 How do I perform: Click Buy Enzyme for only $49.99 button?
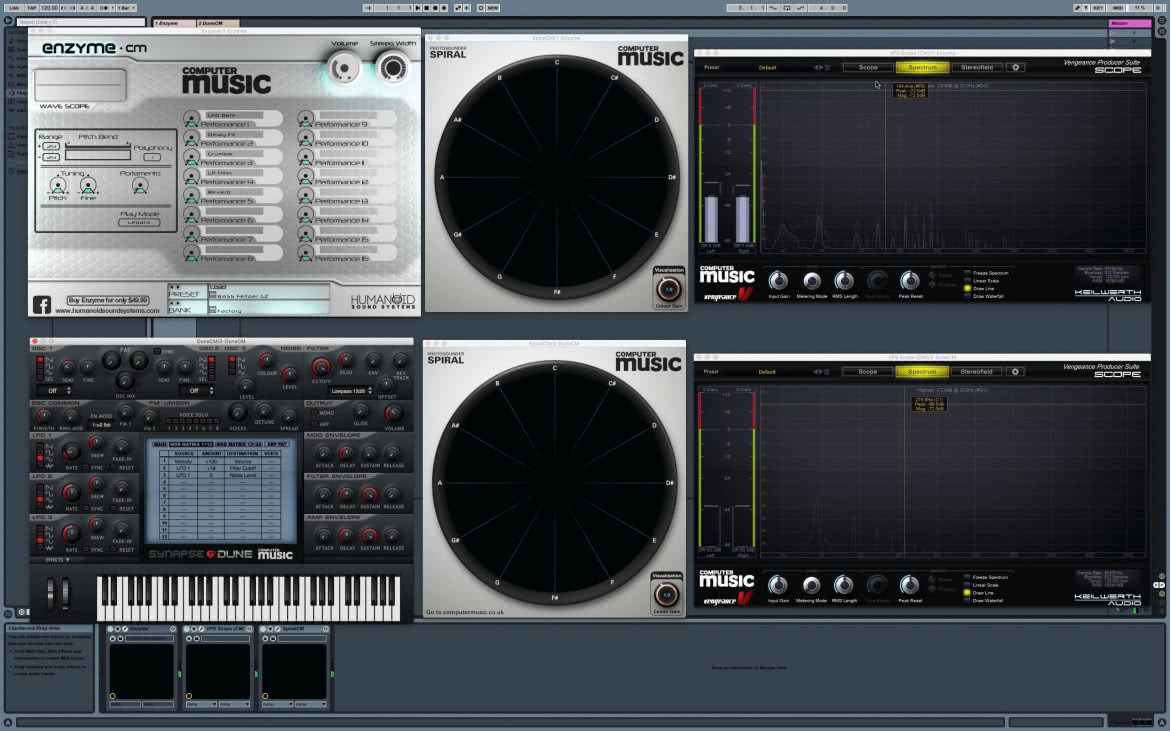(x=108, y=300)
